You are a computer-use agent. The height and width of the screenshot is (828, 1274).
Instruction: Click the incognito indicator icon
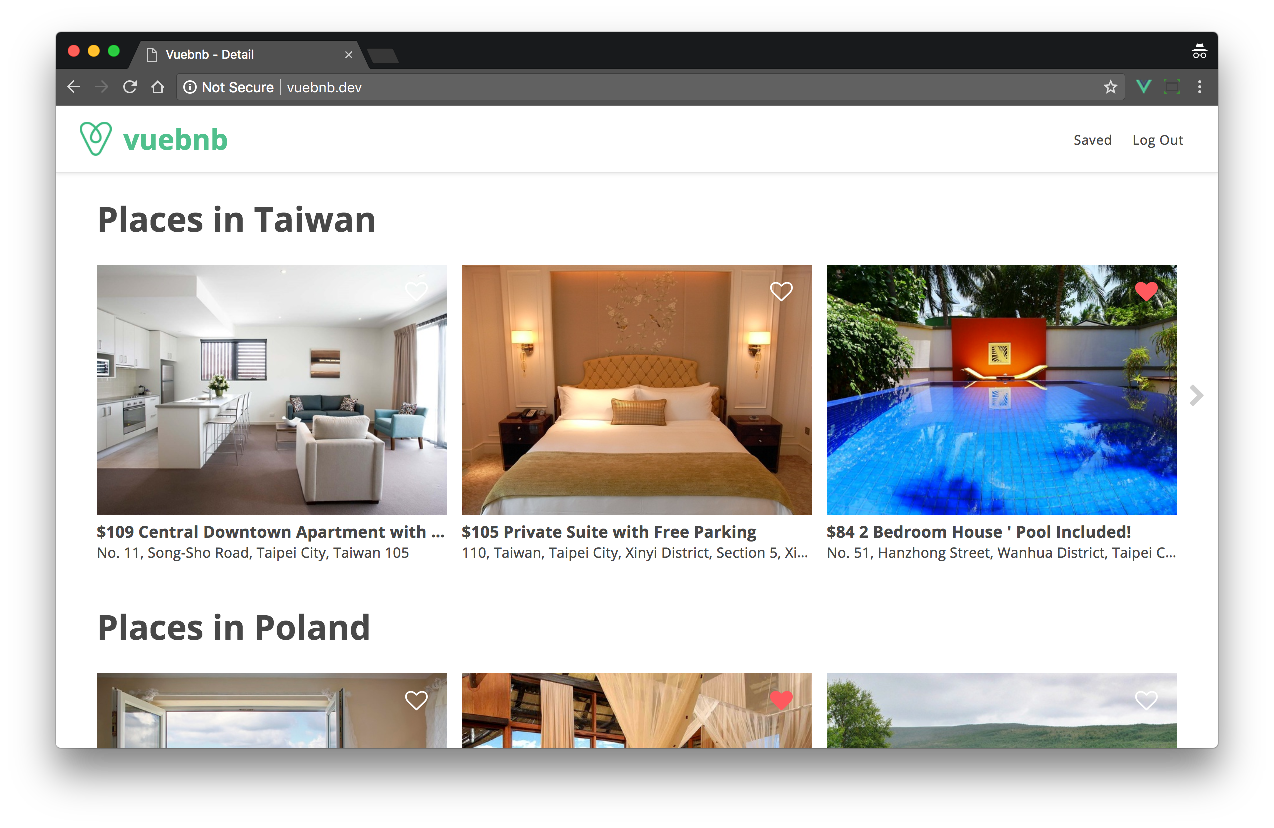coord(1200,52)
